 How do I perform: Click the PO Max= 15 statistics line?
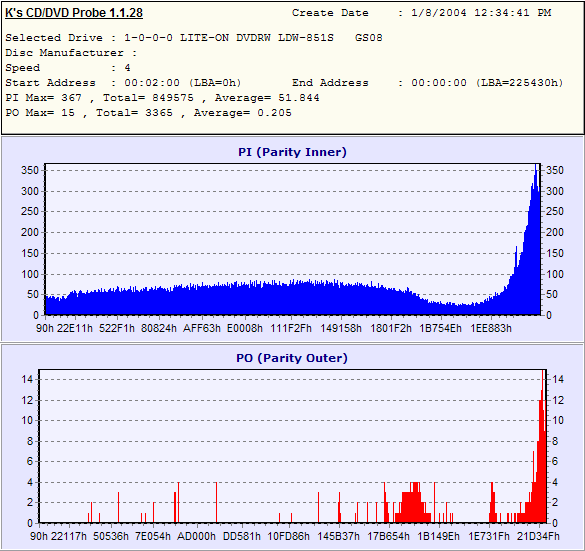148,113
